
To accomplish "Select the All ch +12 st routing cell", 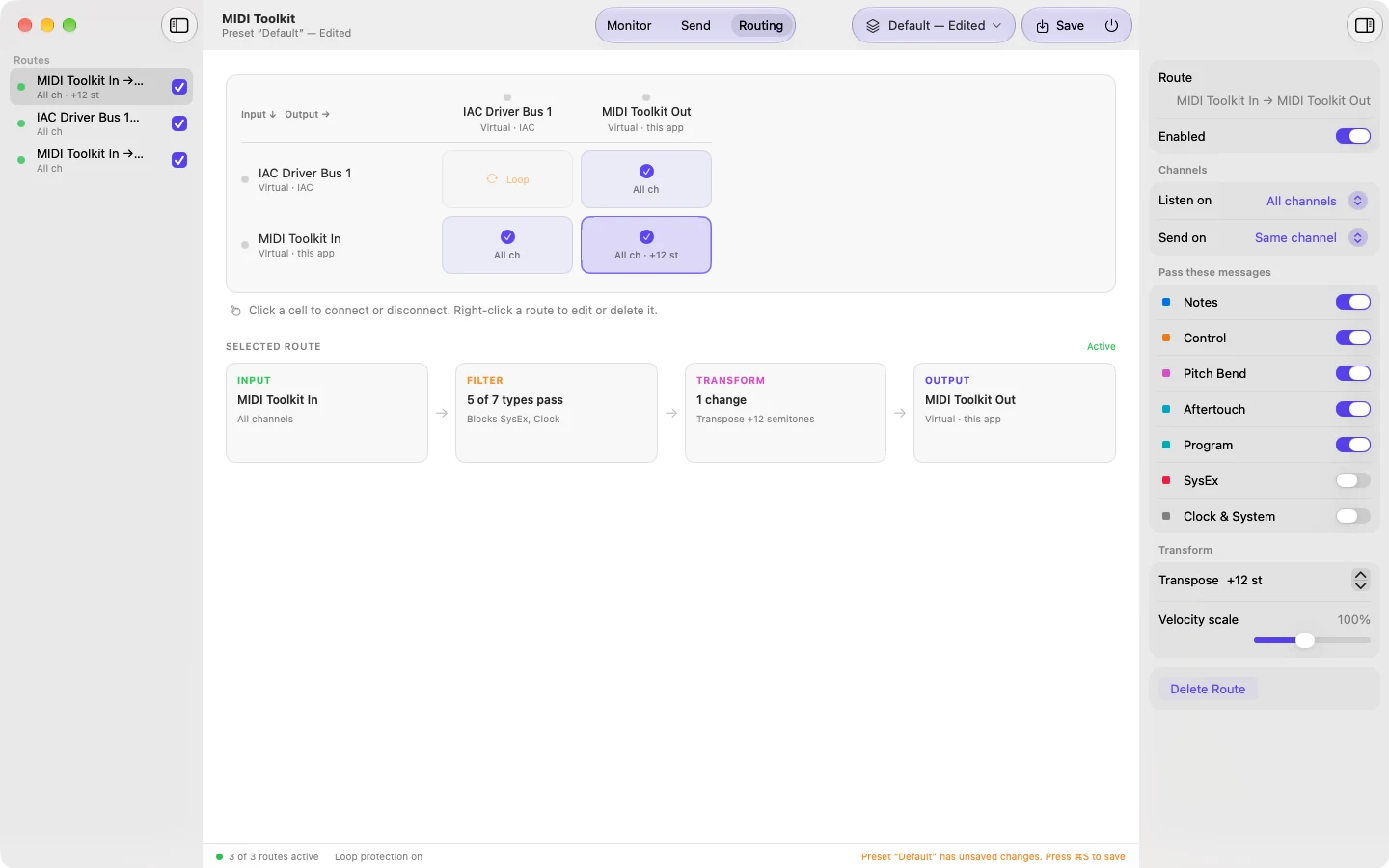I will click(x=646, y=245).
